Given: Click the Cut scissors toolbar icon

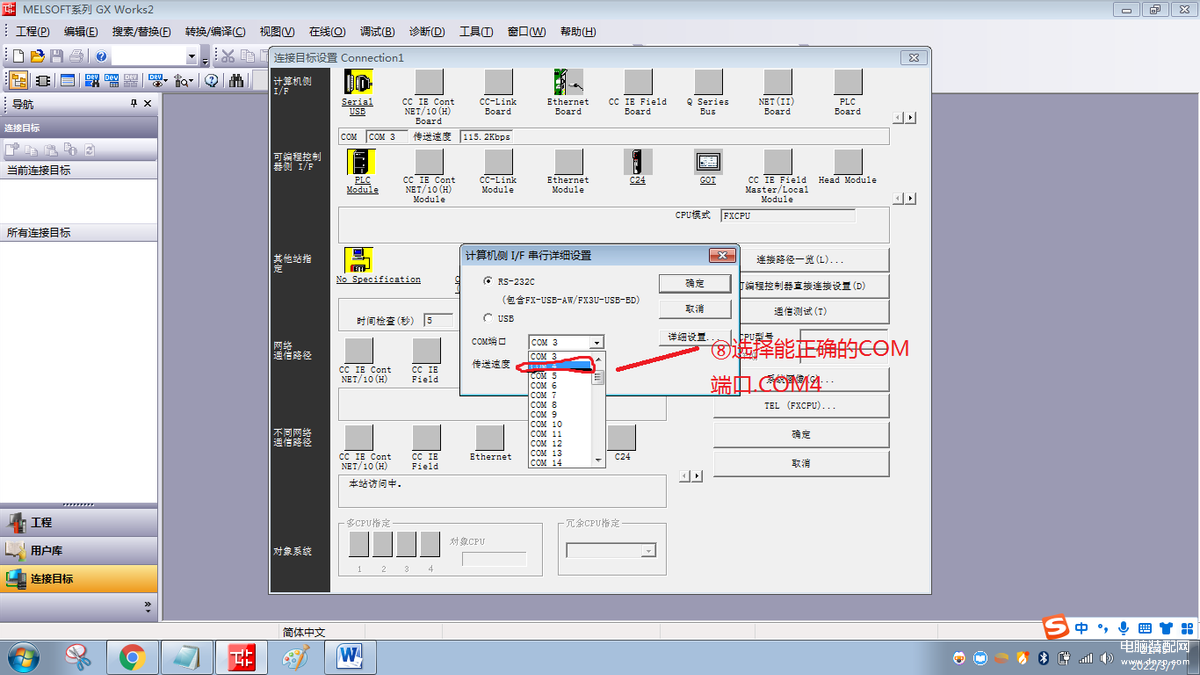Looking at the screenshot, I should click(228, 56).
